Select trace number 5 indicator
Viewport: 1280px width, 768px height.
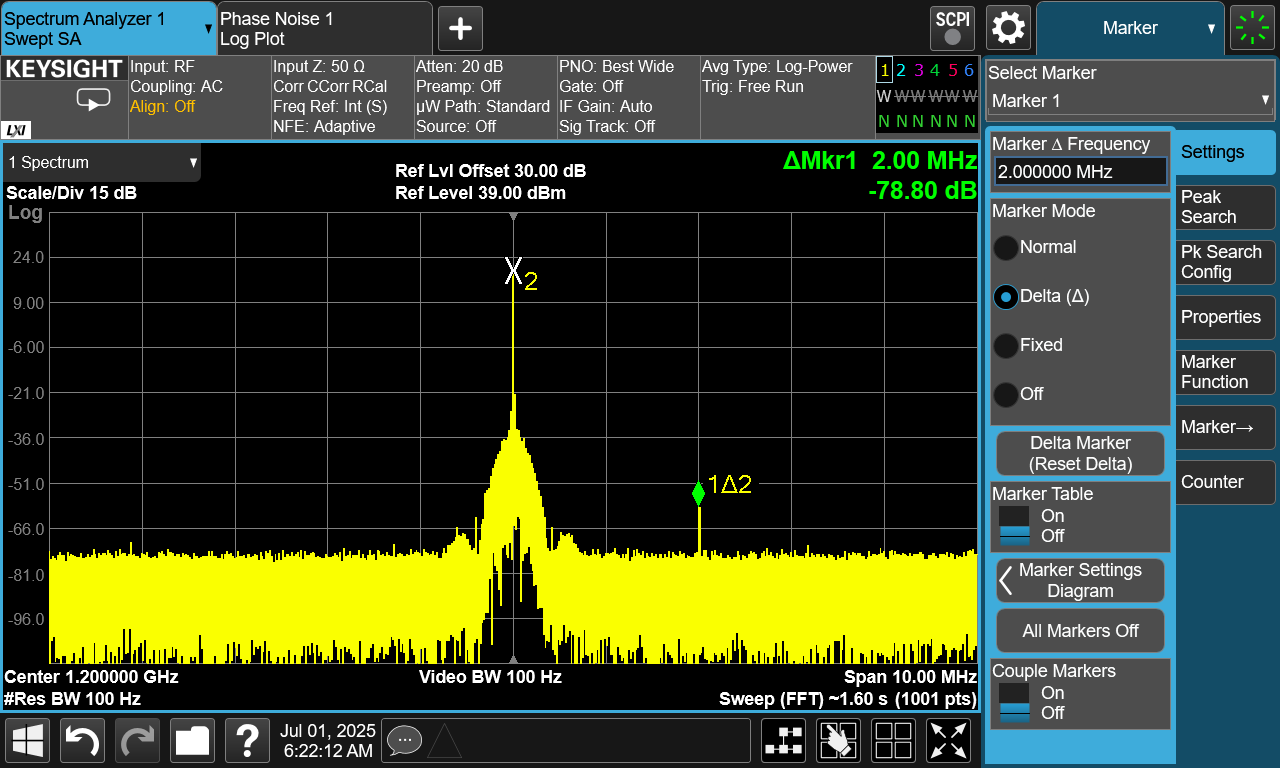[x=952, y=70]
